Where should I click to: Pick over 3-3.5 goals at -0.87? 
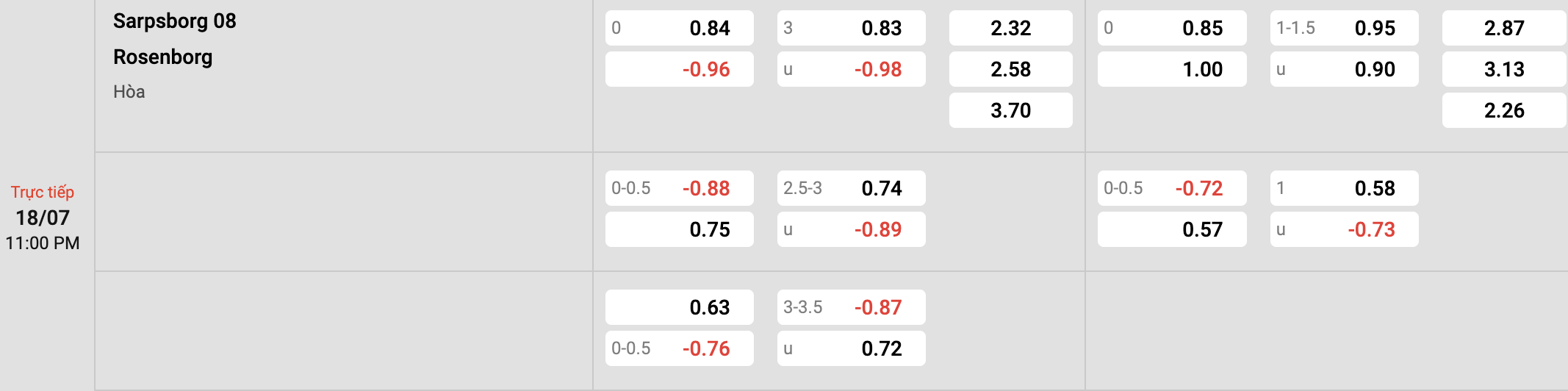[852, 307]
